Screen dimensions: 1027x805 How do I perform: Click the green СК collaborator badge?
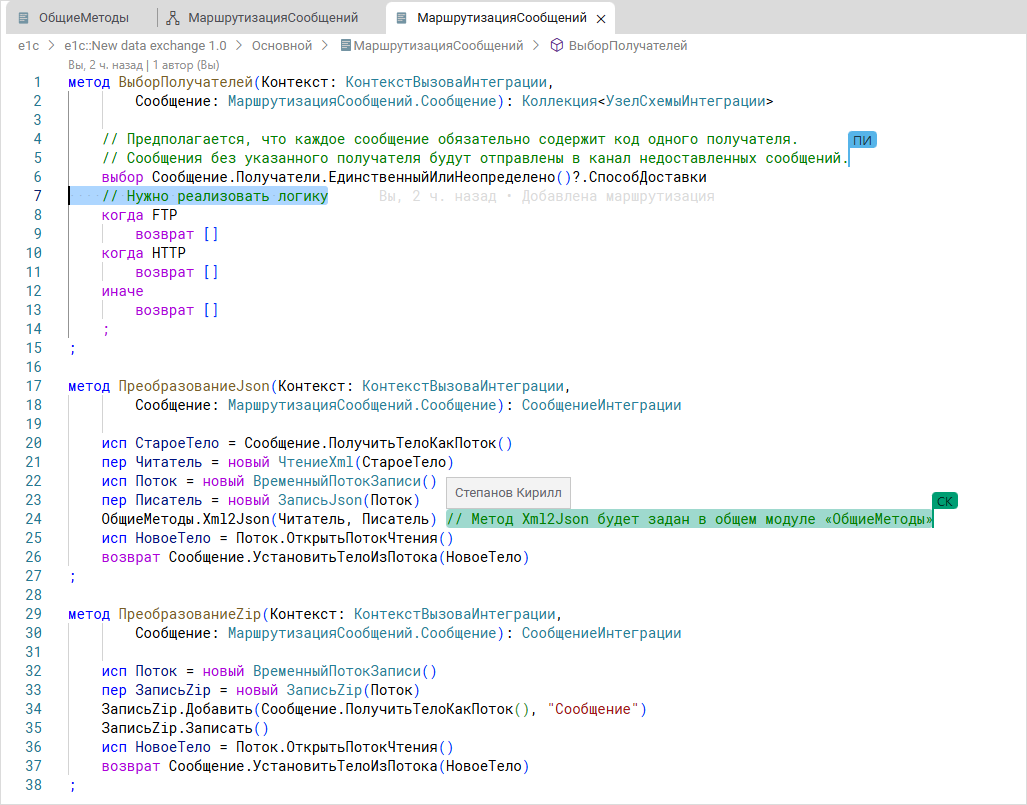pyautogui.click(x=944, y=501)
